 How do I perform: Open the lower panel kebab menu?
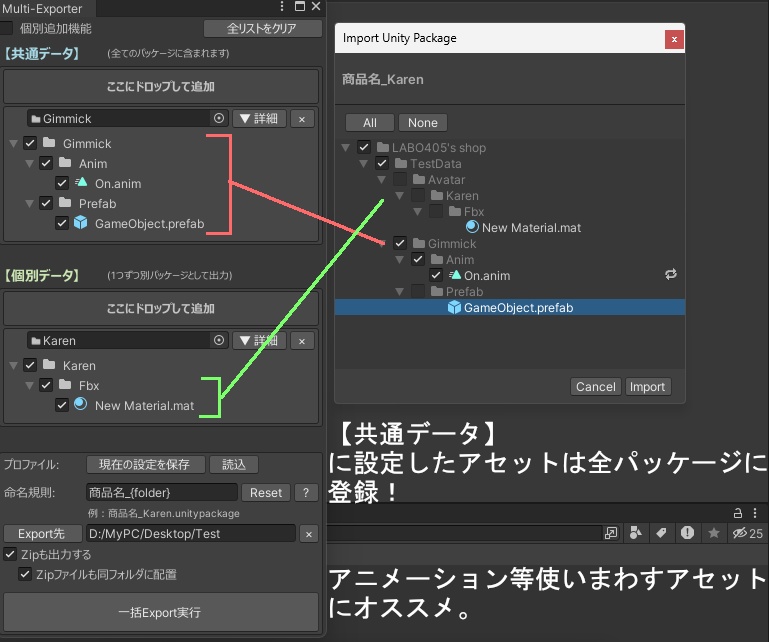click(x=755, y=513)
